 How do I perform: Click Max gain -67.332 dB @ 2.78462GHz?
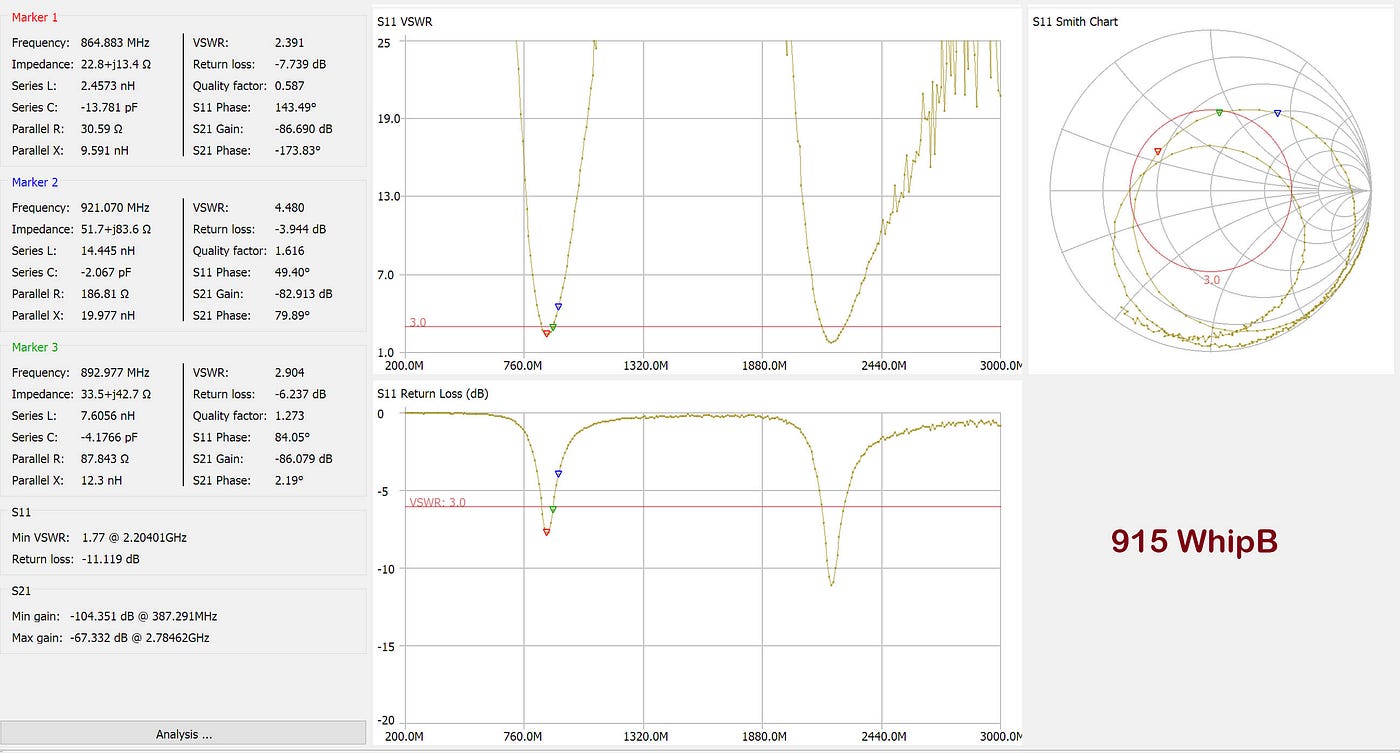140,637
